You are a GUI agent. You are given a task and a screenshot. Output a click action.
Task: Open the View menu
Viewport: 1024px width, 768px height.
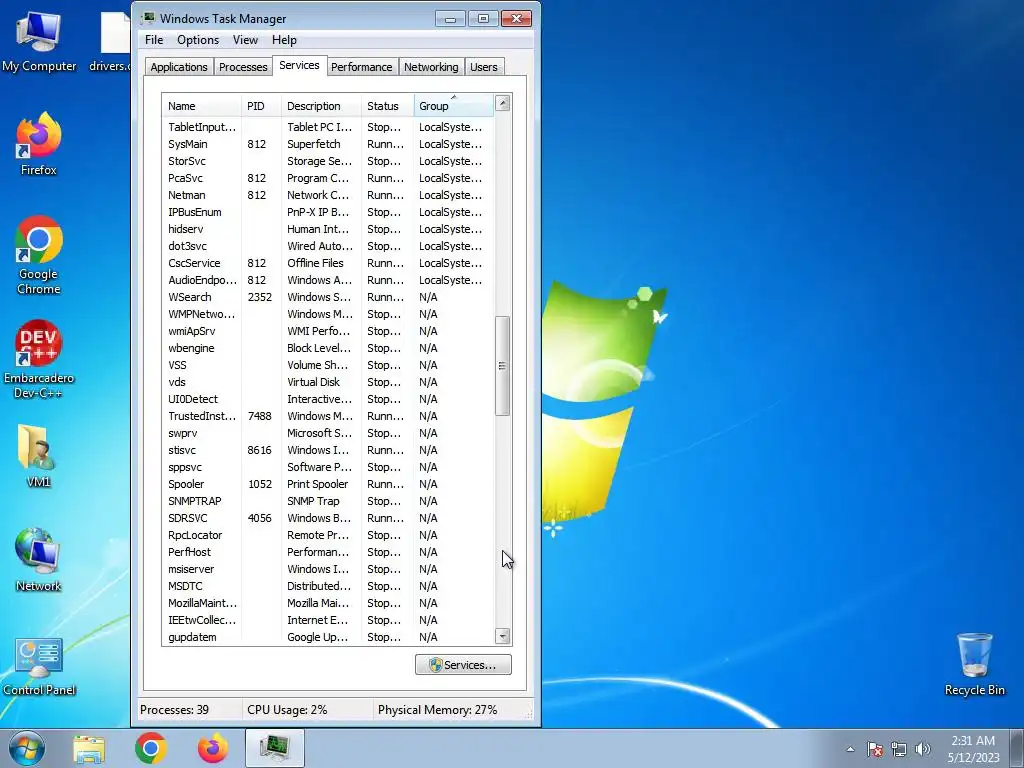coord(245,40)
